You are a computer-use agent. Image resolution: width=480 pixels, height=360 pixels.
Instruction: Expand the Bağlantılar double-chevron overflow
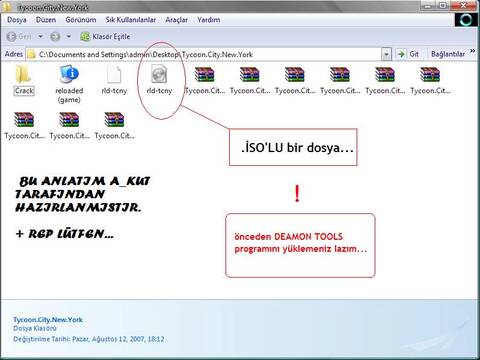472,51
